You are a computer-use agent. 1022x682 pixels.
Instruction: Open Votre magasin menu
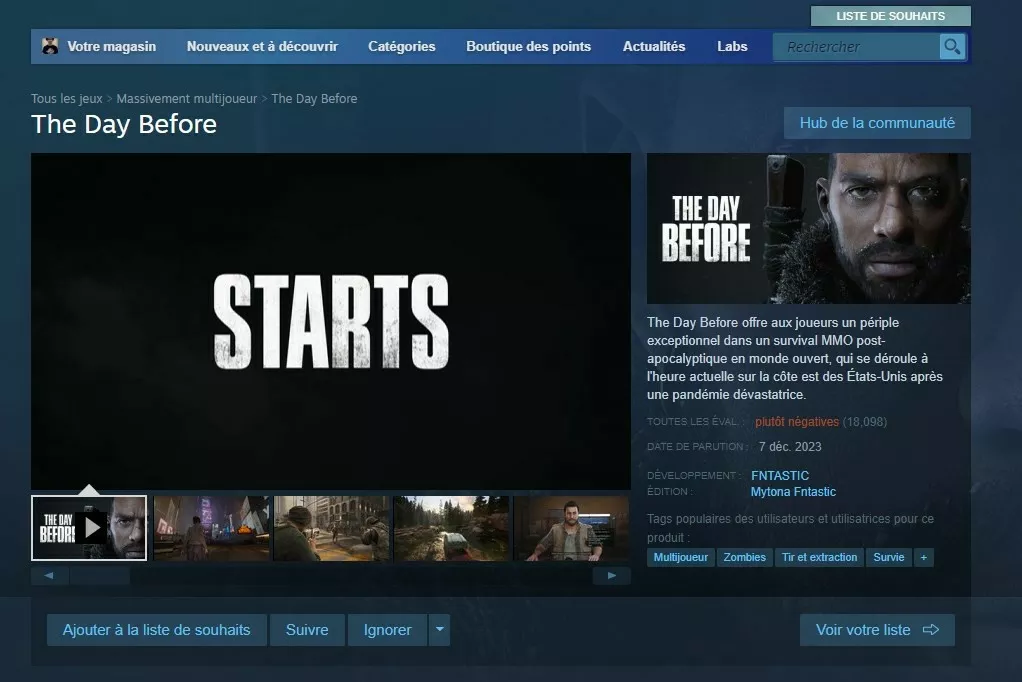pyautogui.click(x=111, y=46)
